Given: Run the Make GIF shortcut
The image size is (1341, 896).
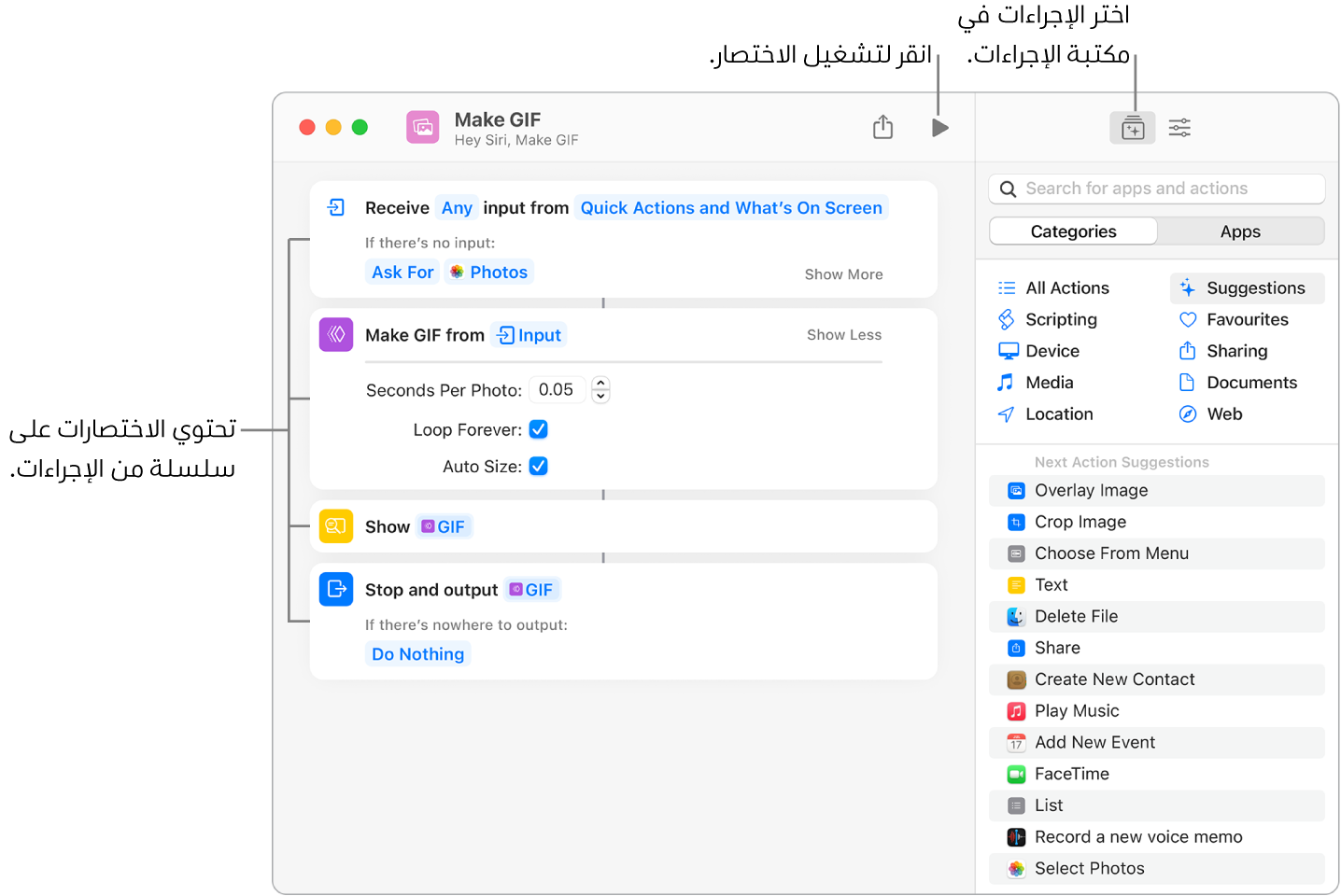Looking at the screenshot, I should pos(939,127).
